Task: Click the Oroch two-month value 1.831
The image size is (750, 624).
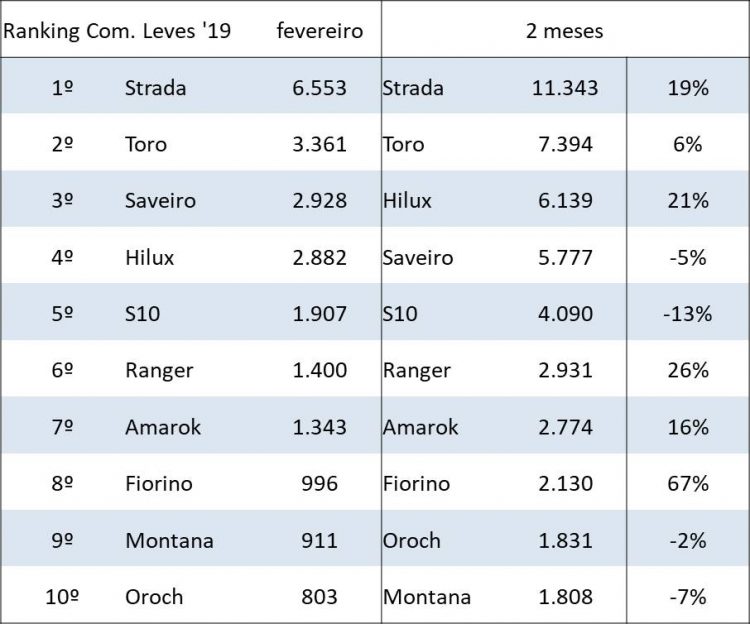Action: [565, 541]
